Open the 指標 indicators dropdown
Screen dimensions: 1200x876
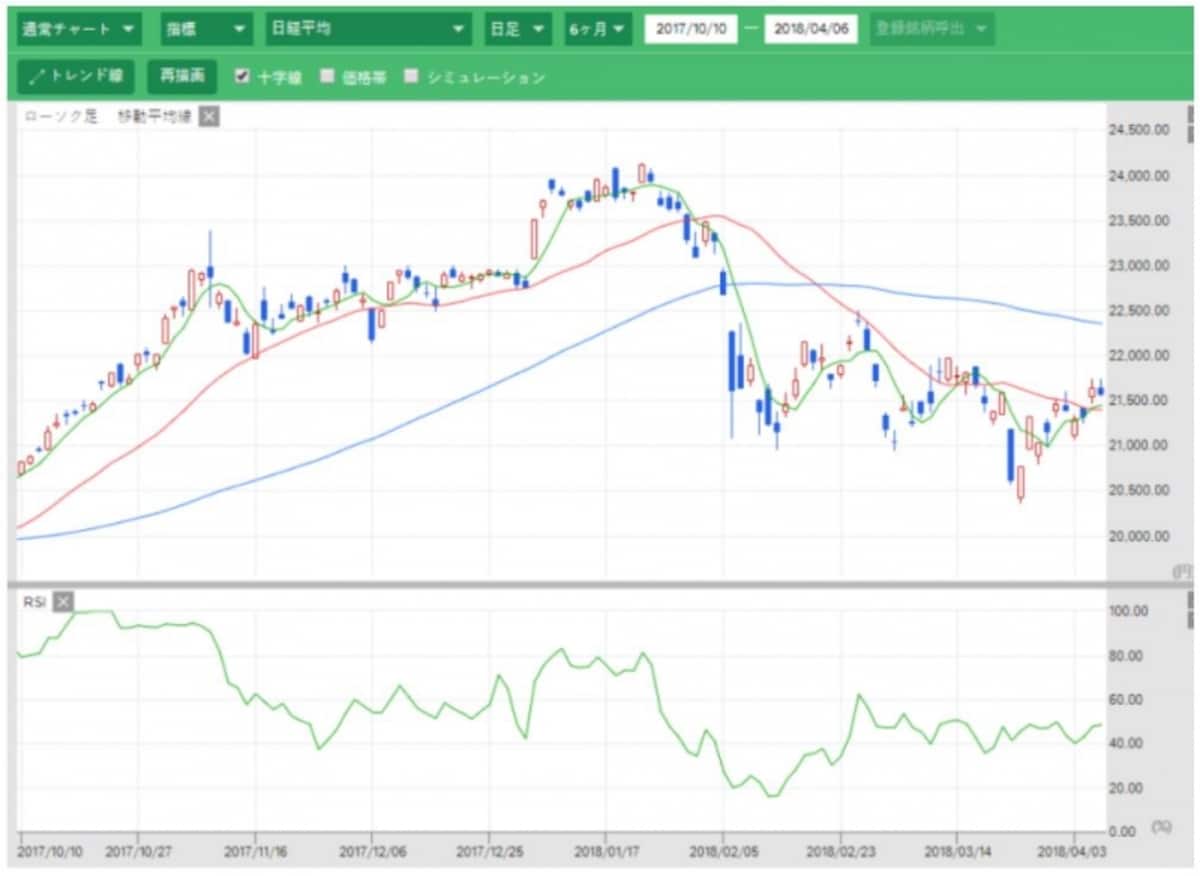pos(206,29)
